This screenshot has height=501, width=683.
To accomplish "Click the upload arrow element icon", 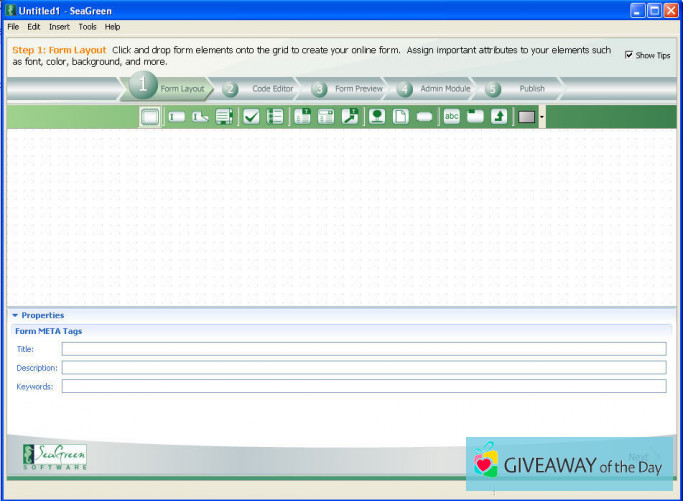I will click(498, 117).
